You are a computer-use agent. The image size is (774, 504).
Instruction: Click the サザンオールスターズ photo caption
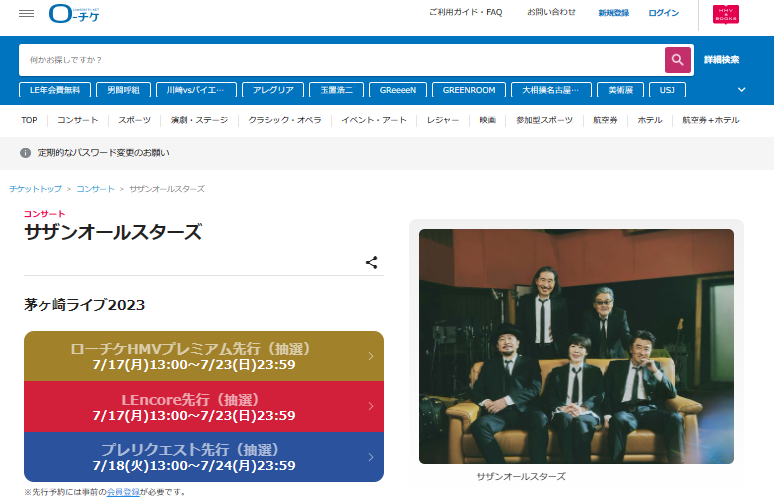click(521, 476)
